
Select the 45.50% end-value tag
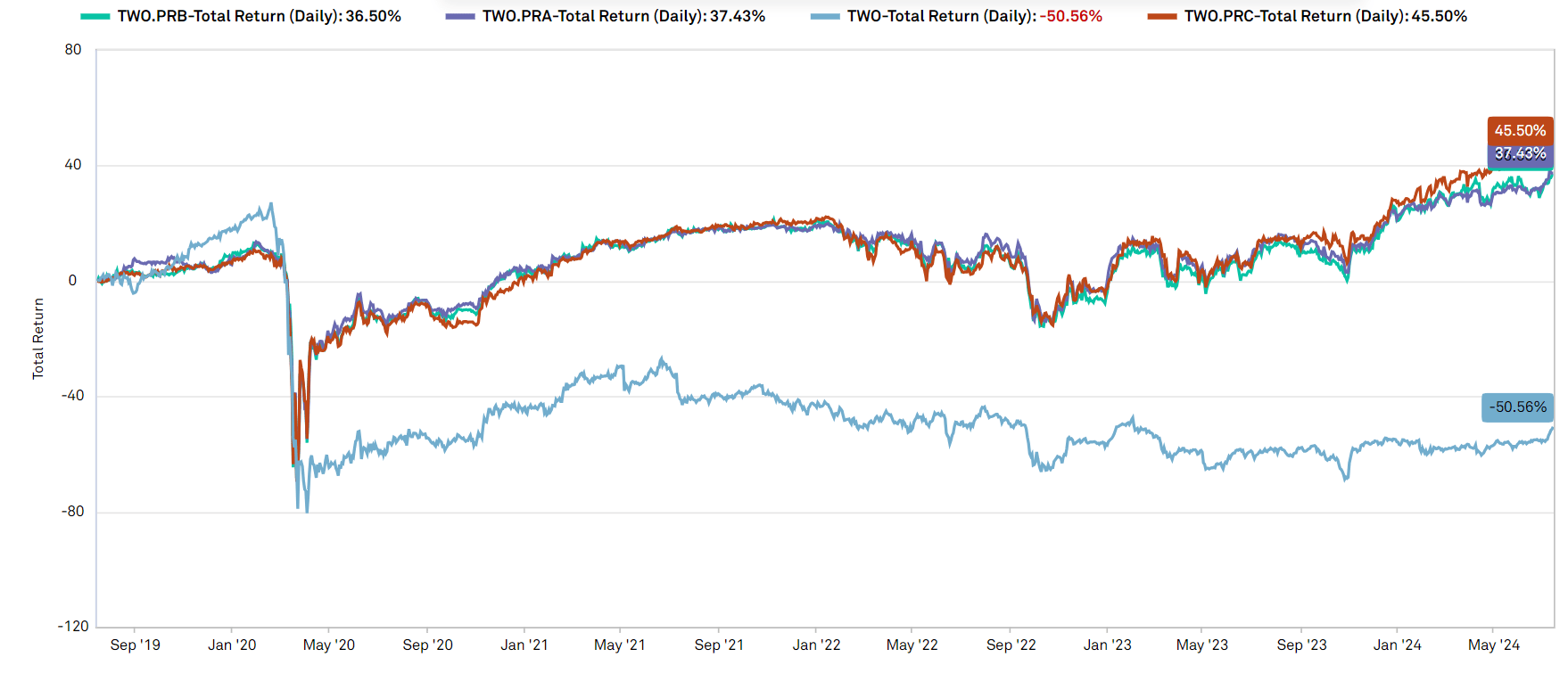[1520, 130]
